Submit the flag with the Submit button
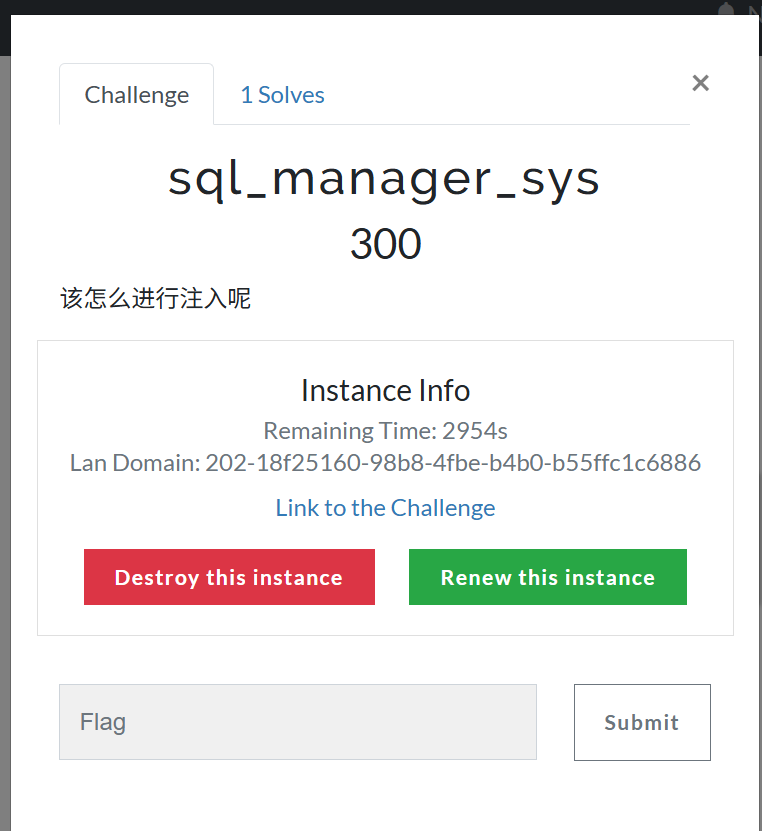 pos(642,722)
